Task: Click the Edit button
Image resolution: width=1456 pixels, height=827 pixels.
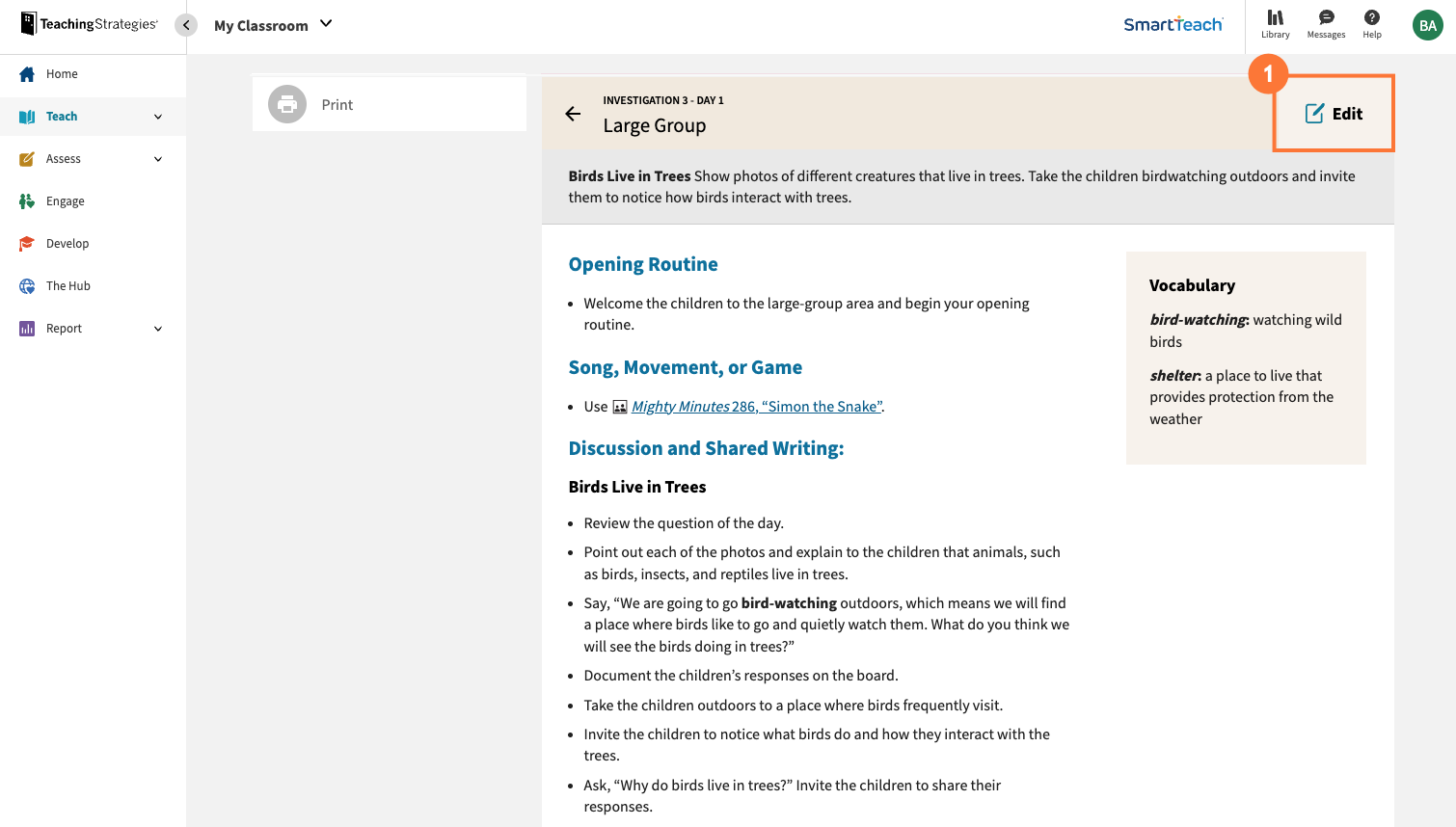Action: coord(1335,113)
